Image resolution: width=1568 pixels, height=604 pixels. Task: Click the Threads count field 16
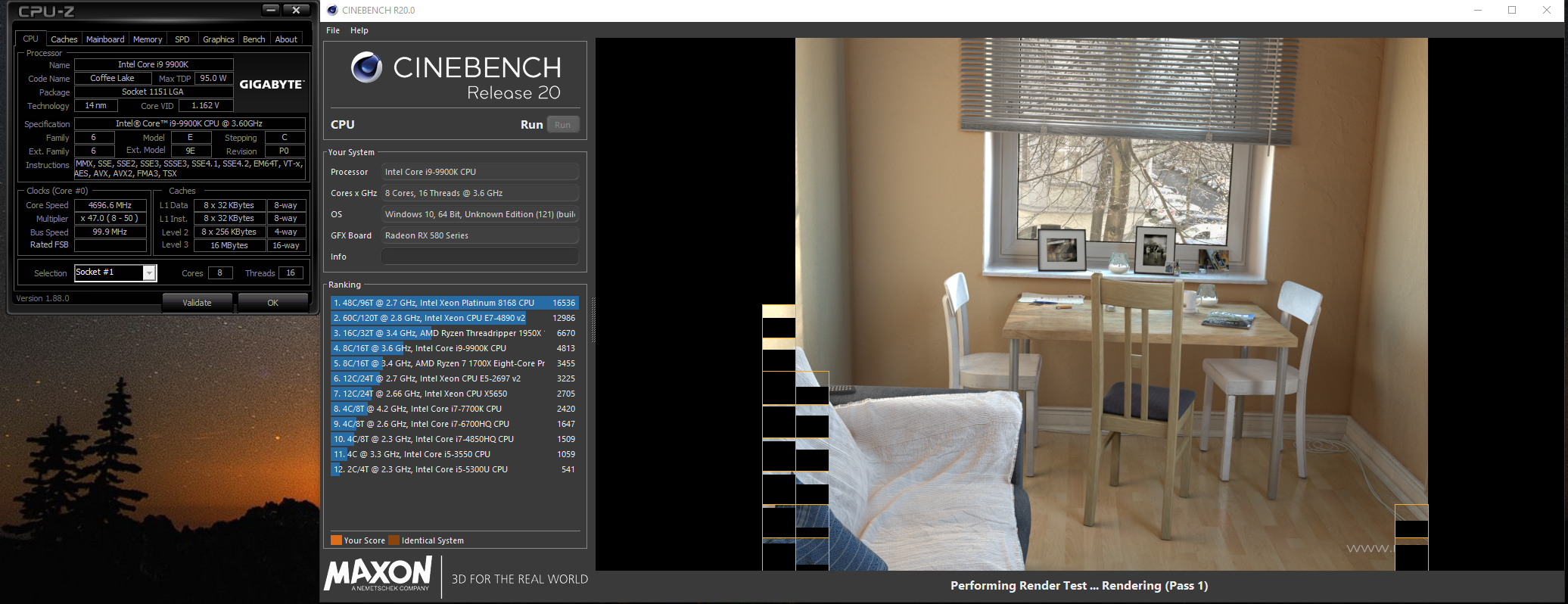click(x=291, y=273)
